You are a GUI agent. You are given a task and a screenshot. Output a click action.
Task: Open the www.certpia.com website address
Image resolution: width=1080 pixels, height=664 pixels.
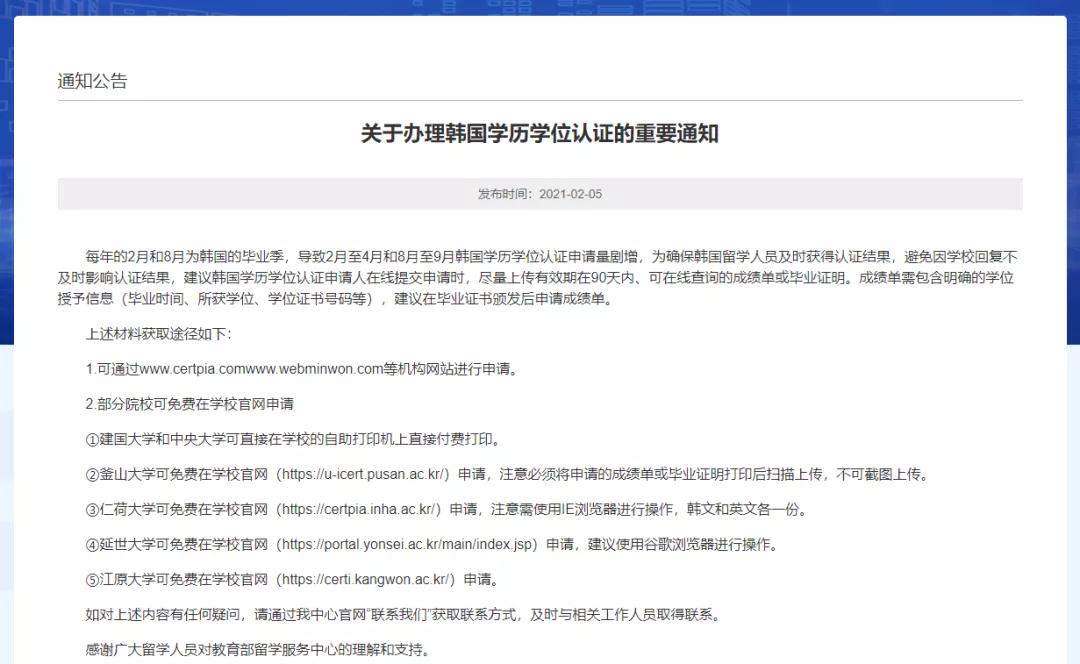click(x=192, y=369)
